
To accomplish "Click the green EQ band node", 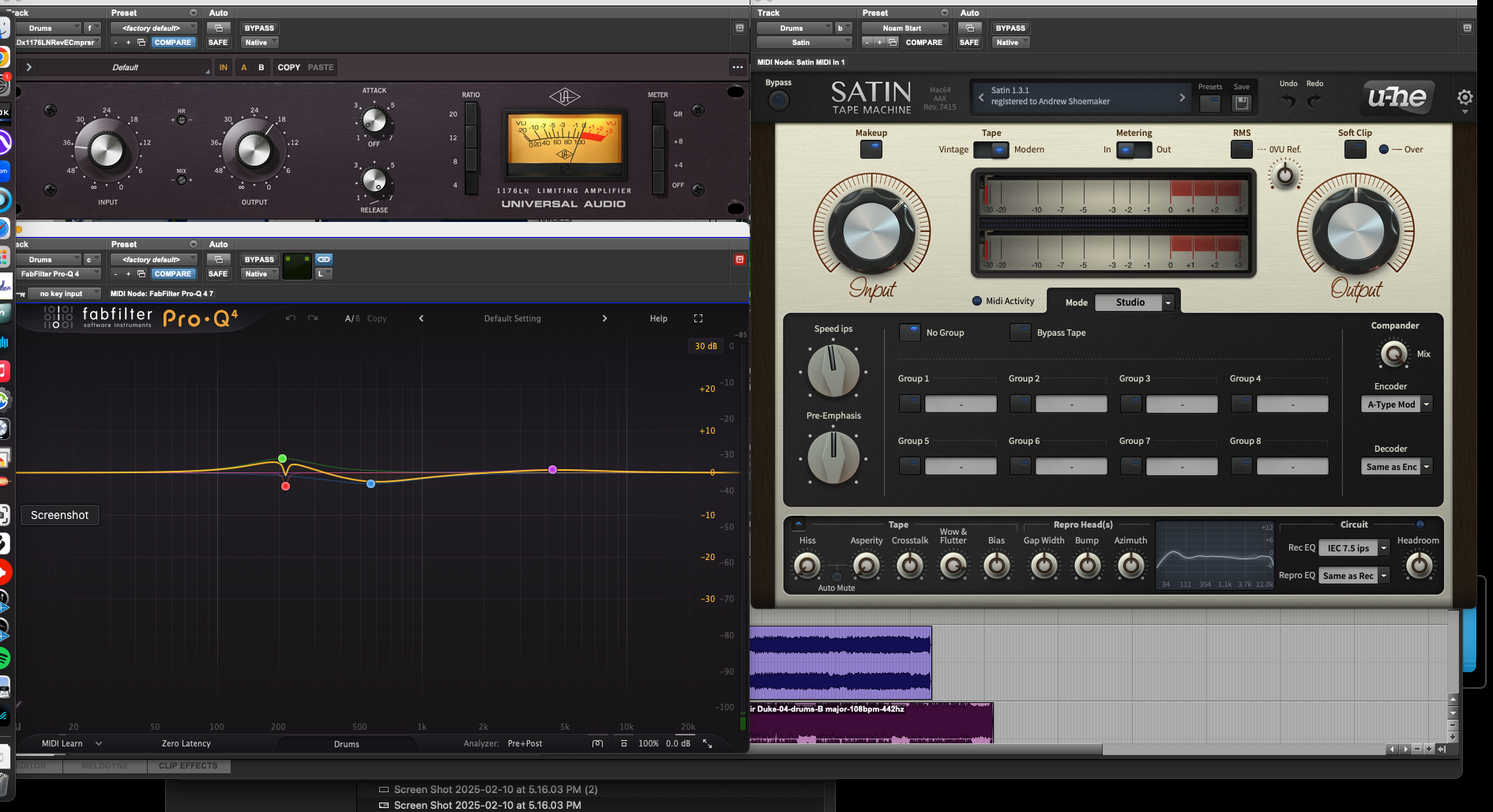I will (x=282, y=459).
